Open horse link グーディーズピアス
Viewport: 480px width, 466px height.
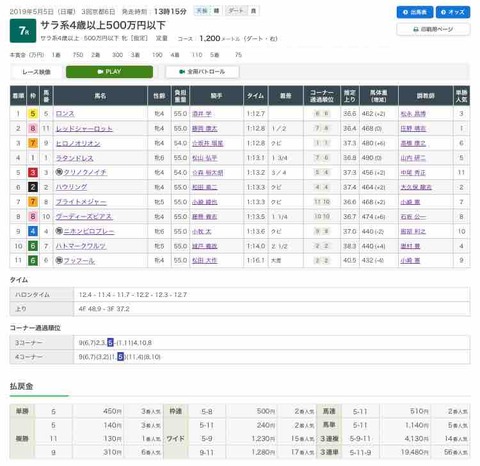tap(84, 217)
